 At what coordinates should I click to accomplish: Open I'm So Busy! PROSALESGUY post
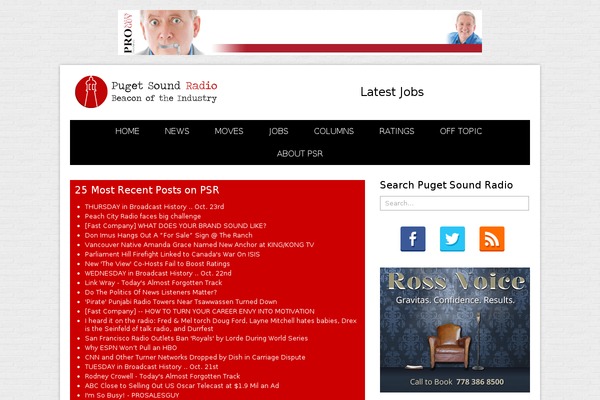(132, 395)
